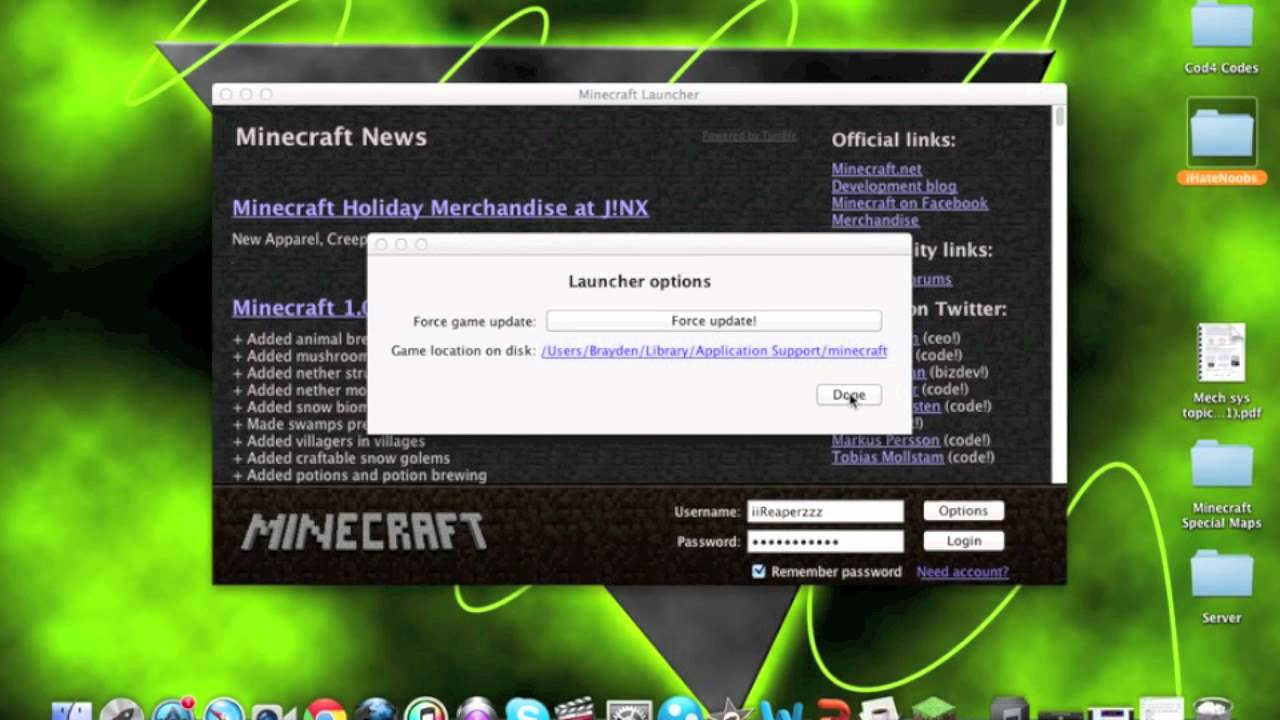Click the Minecraft logo in the launcher

(x=363, y=532)
